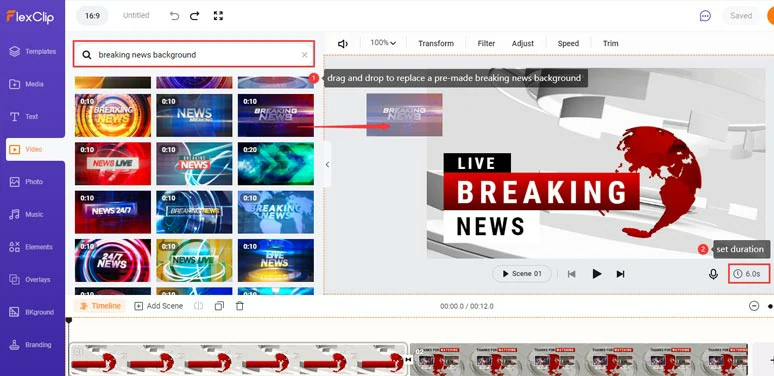This screenshot has width=774, height=376.
Task: Open the Music sidebar tab
Action: click(x=33, y=215)
